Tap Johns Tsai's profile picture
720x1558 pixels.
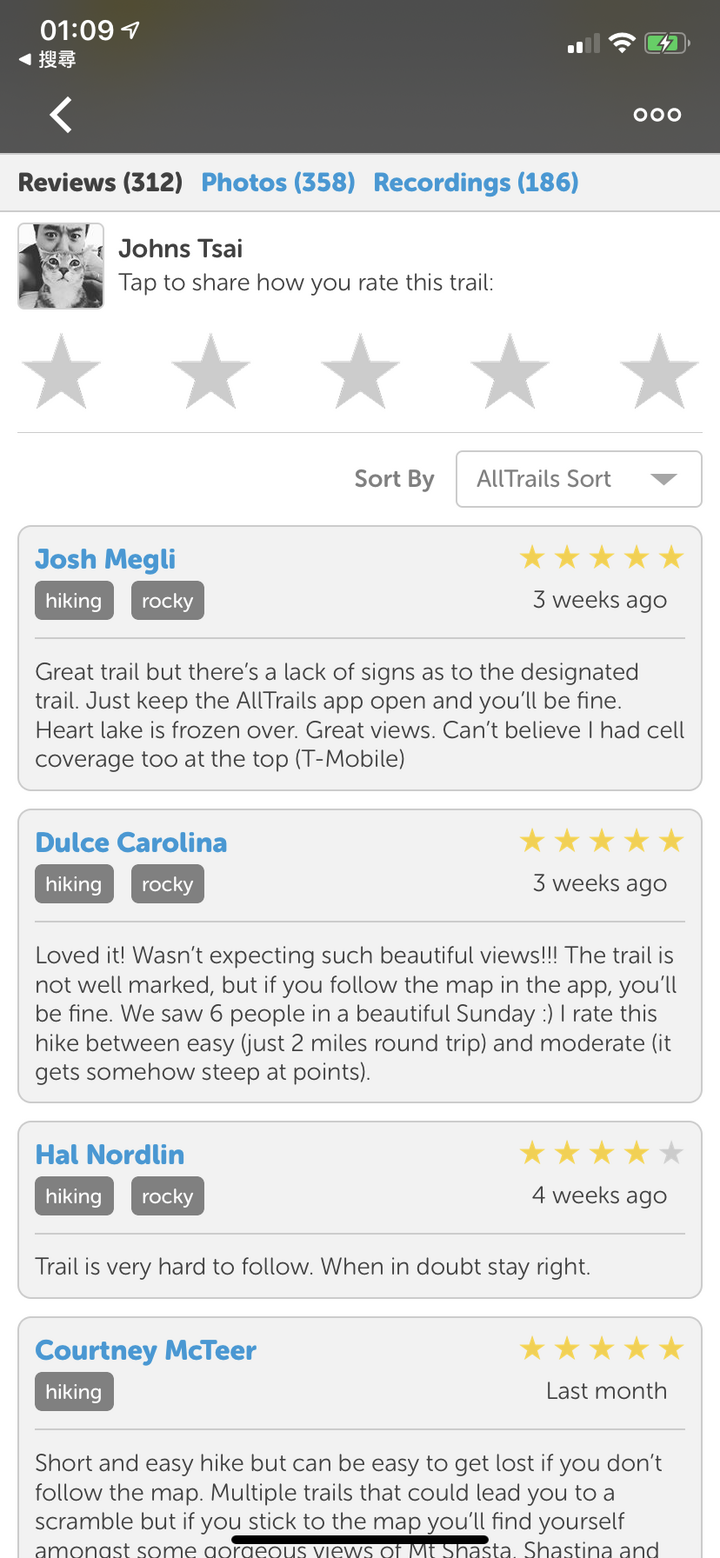pyautogui.click(x=61, y=266)
